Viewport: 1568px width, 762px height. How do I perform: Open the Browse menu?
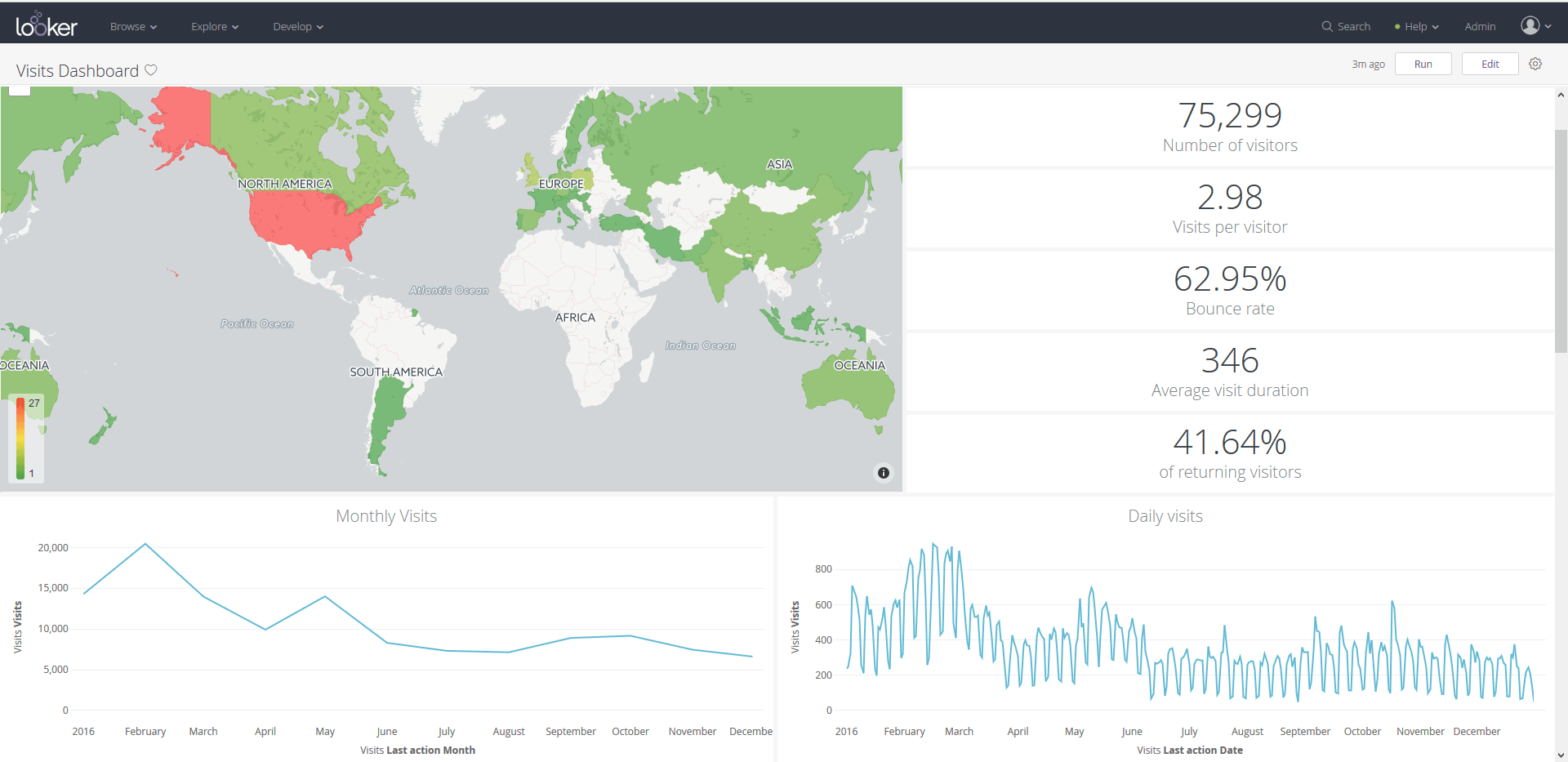[x=132, y=26]
